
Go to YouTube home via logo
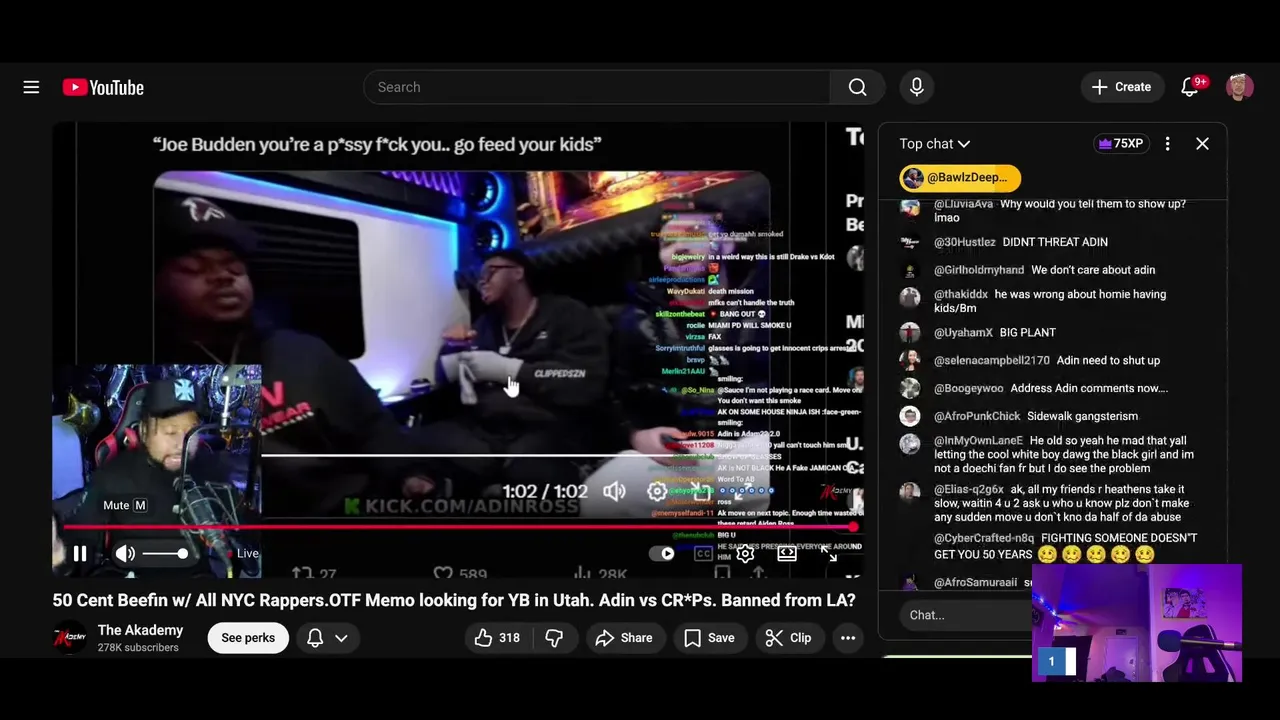coord(103,87)
